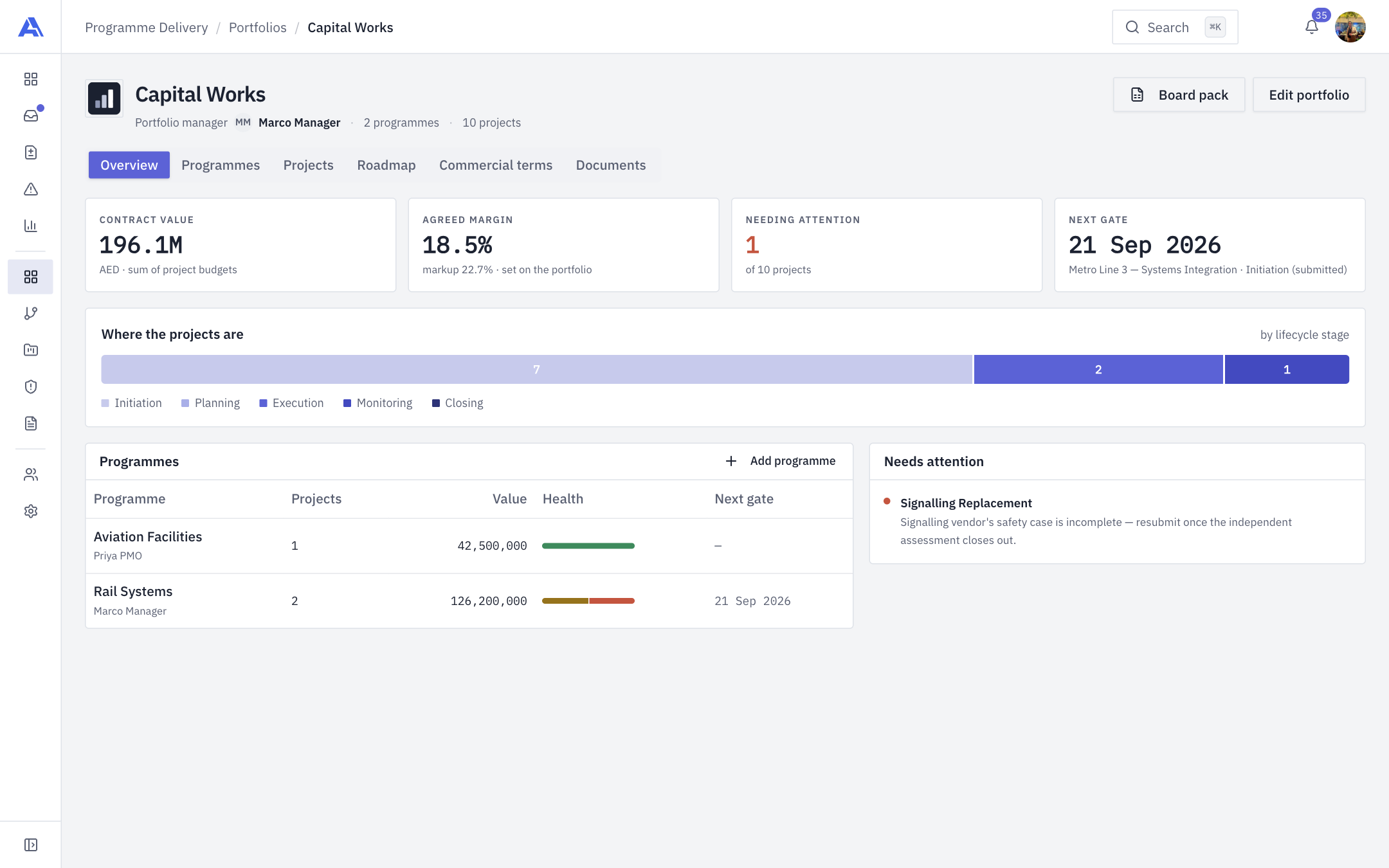The height and width of the screenshot is (868, 1389).
Task: Switch to the Projects tab
Action: (x=309, y=165)
